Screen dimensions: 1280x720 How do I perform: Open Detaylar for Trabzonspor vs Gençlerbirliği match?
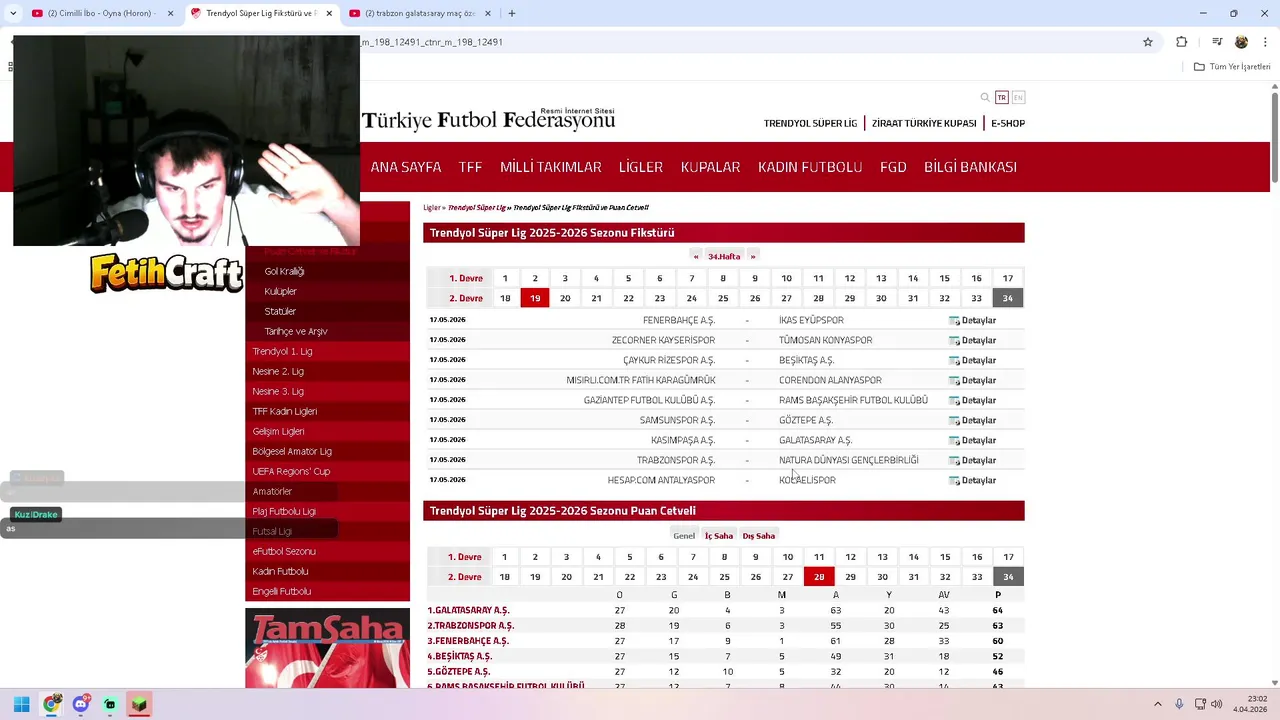[x=972, y=460]
